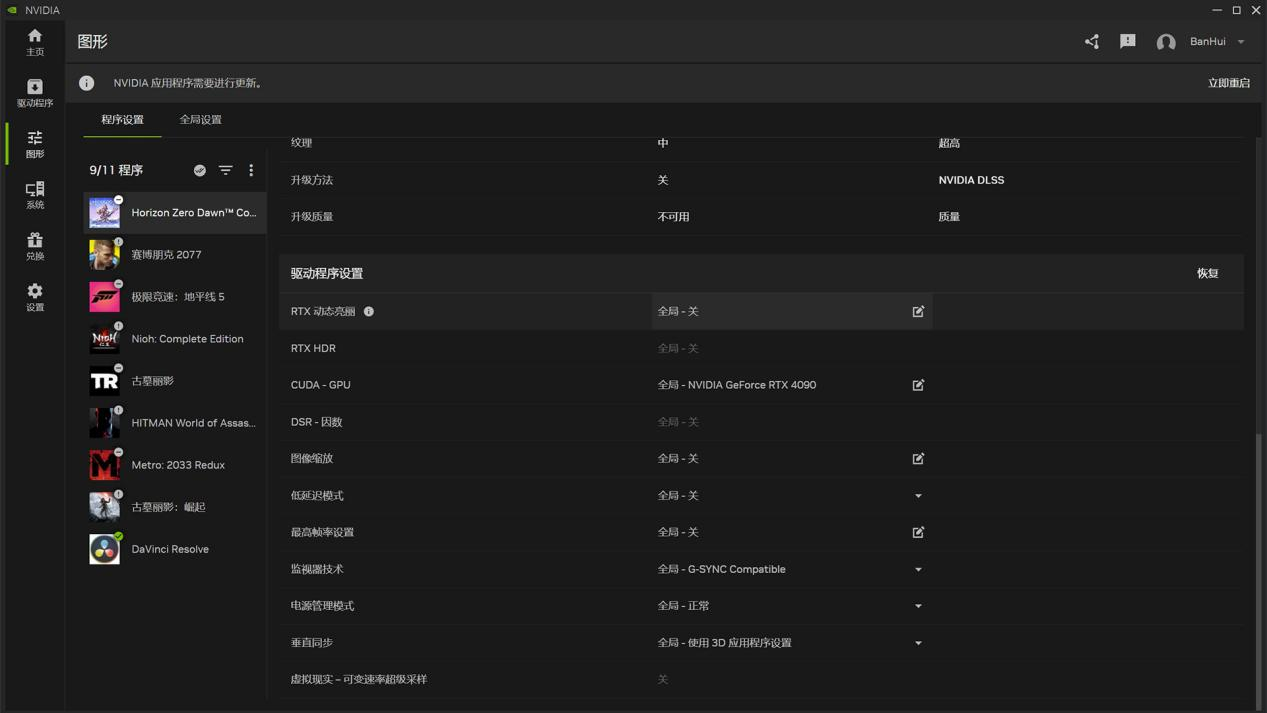This screenshot has width=1267, height=713.
Task: Click 纹理 setting row
Action: tap(761, 146)
